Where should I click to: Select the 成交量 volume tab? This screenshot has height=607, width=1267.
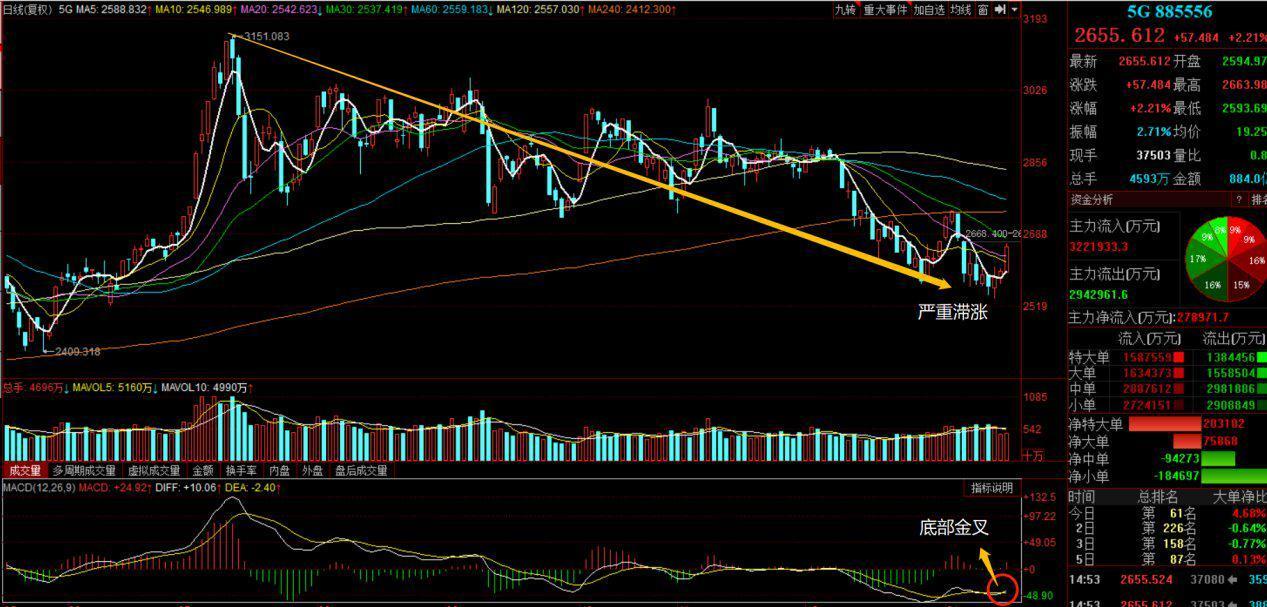click(x=25, y=470)
